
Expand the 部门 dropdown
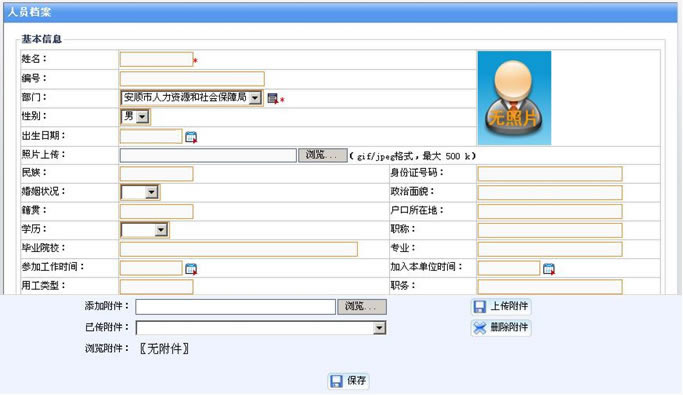[255, 98]
